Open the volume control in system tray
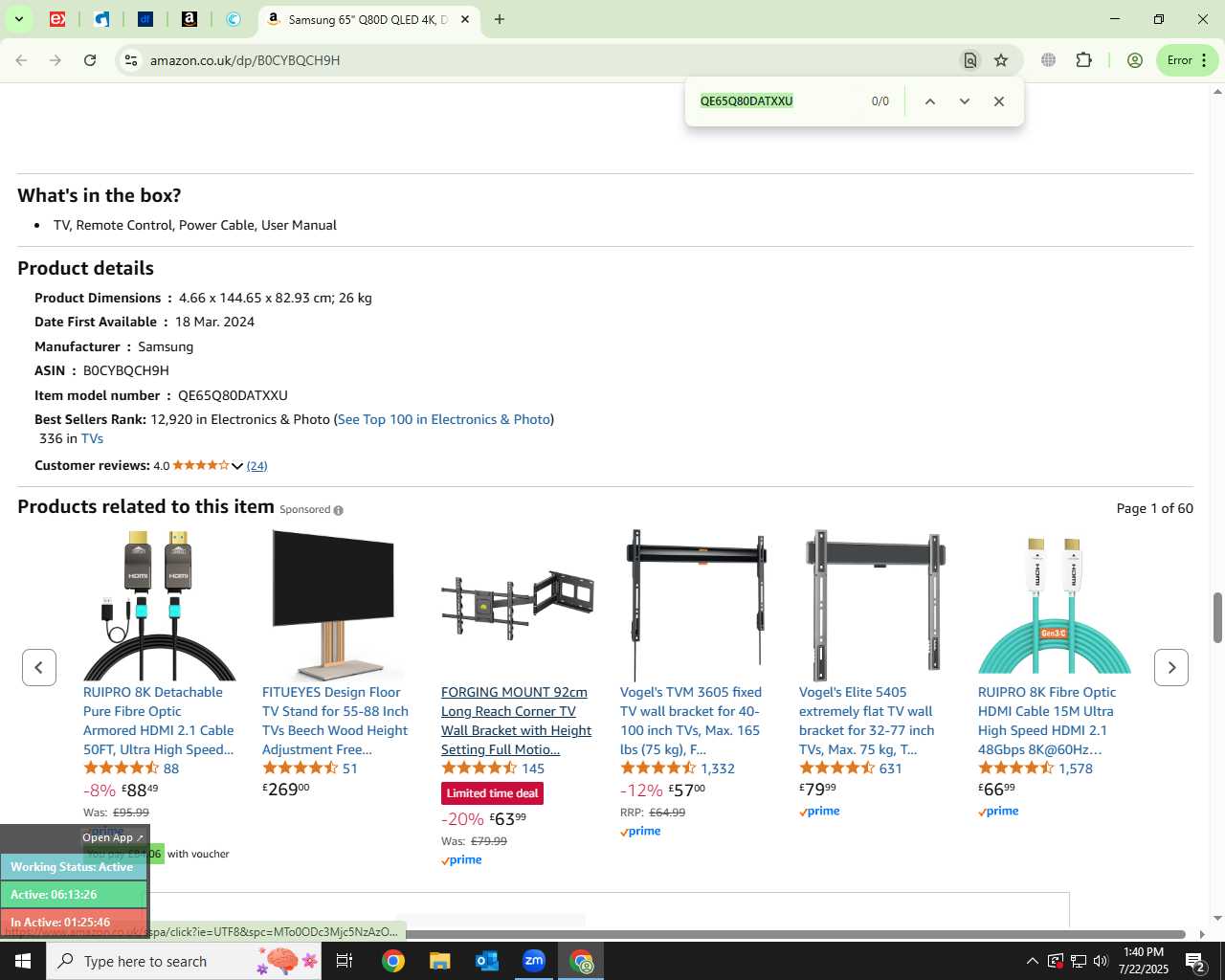Image resolution: width=1225 pixels, height=980 pixels. point(1101,961)
